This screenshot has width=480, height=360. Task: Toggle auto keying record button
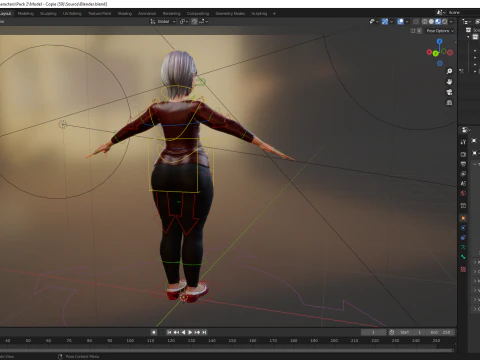pyautogui.click(x=154, y=332)
